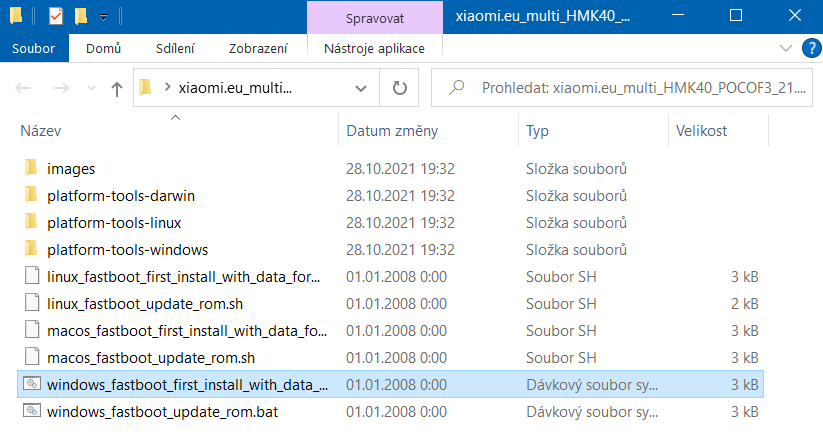Click the platform-tools-windows folder icon
The image size is (823, 443).
(x=31, y=249)
